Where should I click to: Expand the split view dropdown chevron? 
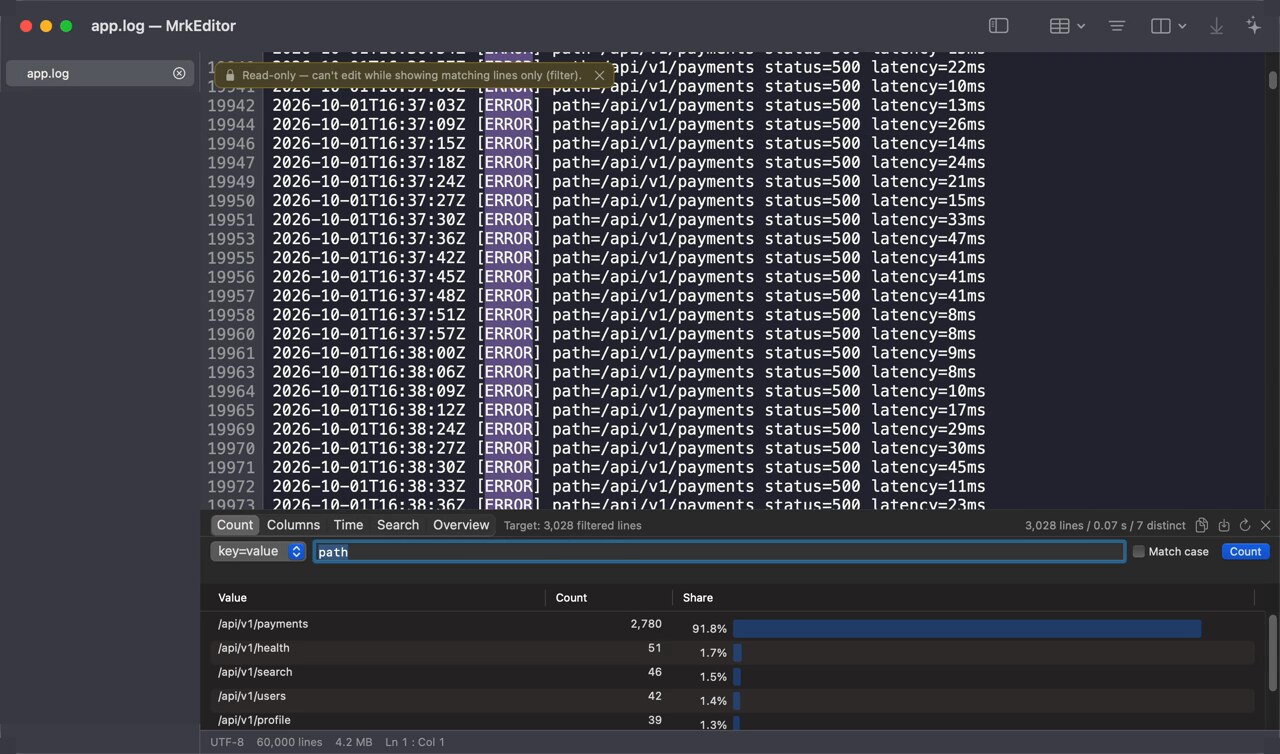coord(1182,26)
